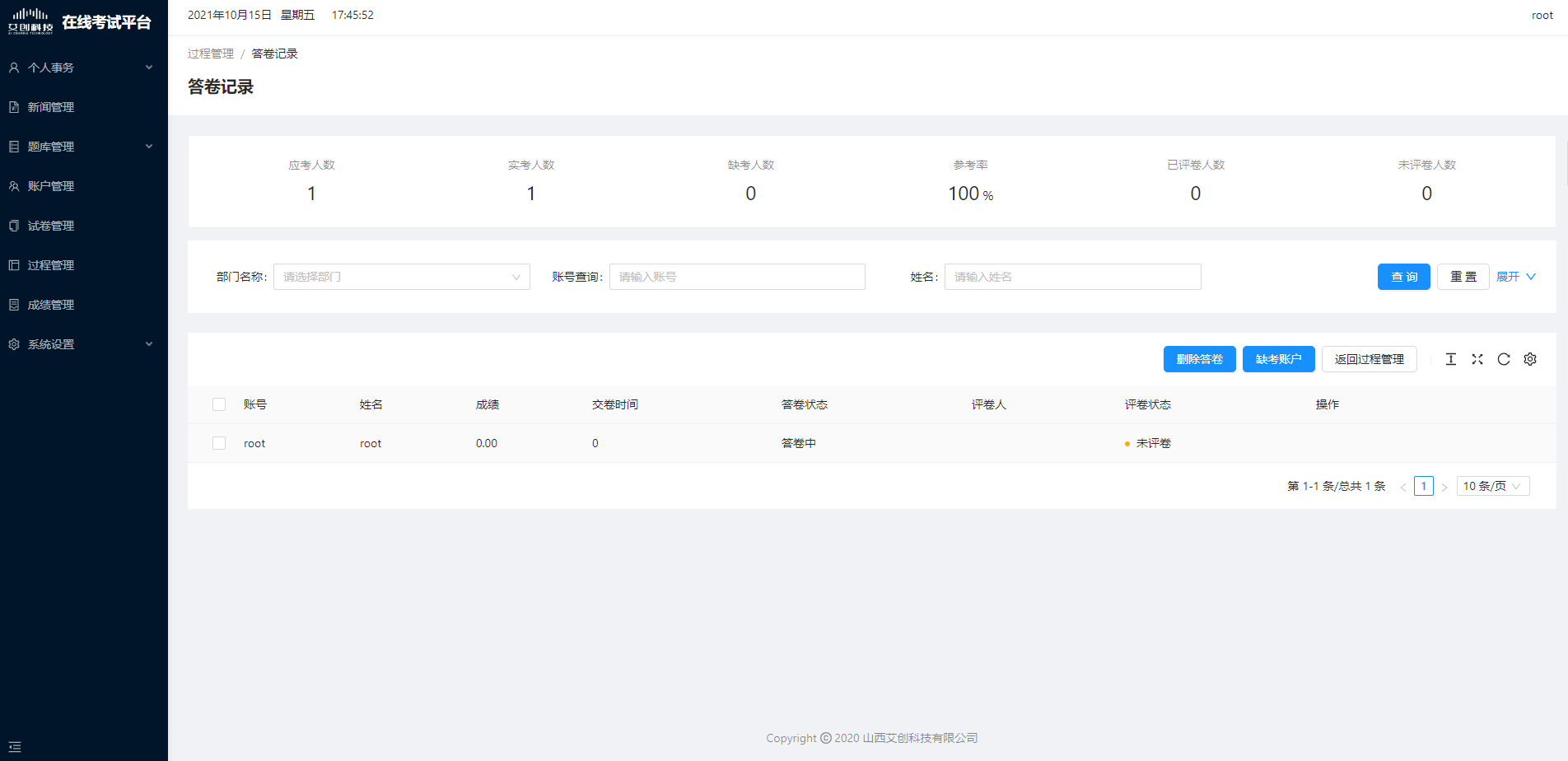Expand the 个人事务 submenu chevron
The image size is (1568, 761).
(x=149, y=68)
